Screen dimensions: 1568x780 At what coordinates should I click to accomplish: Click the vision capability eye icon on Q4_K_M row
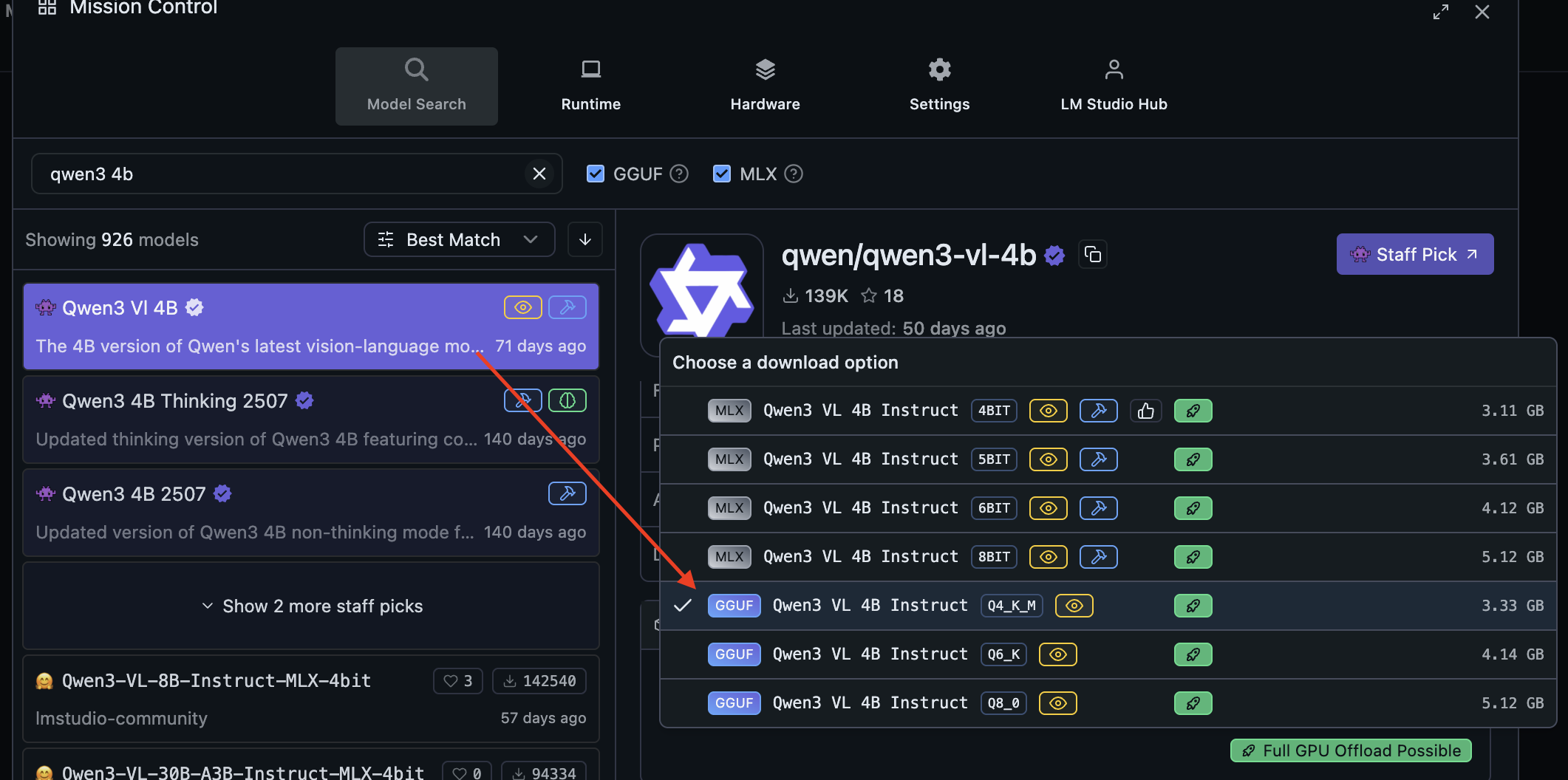point(1074,605)
